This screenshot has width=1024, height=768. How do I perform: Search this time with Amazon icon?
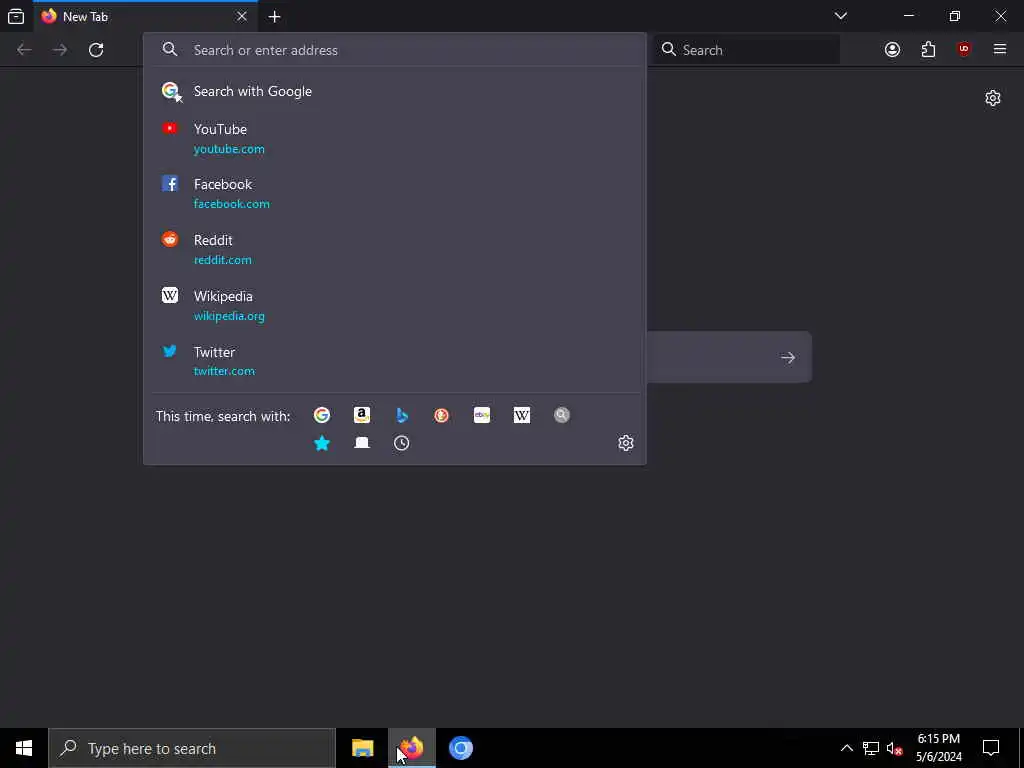click(x=362, y=415)
